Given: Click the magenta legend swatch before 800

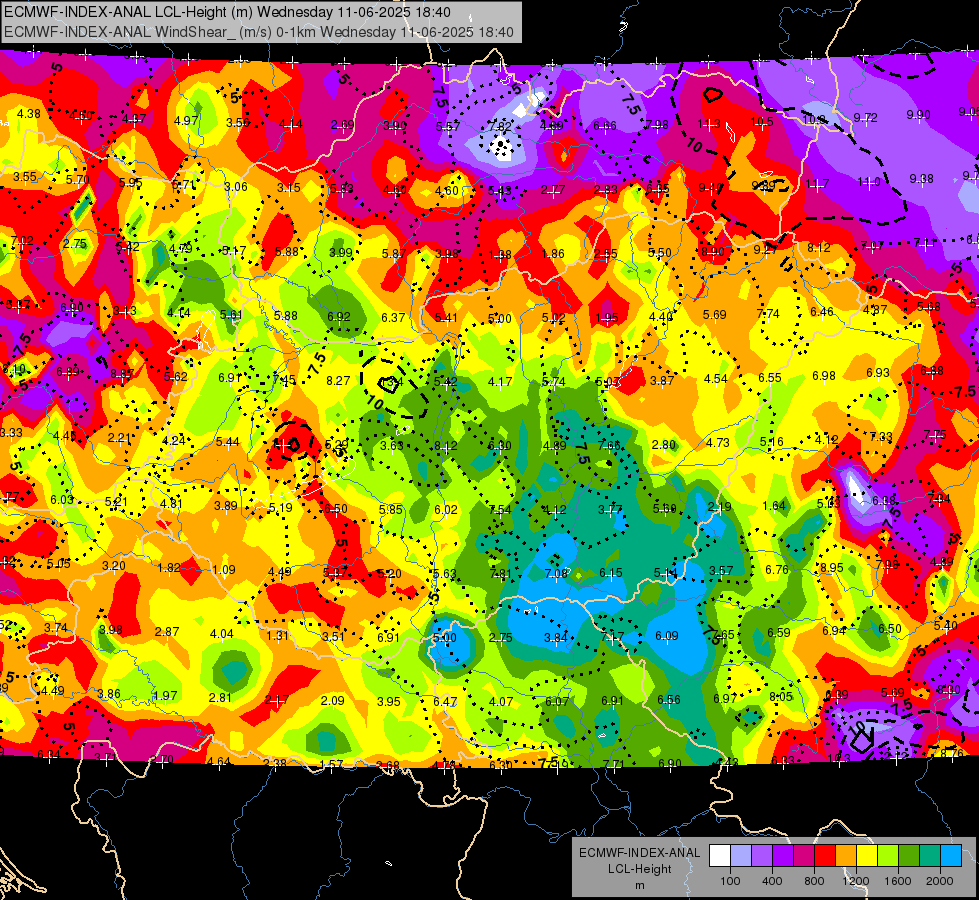Looking at the screenshot, I should [x=804, y=856].
